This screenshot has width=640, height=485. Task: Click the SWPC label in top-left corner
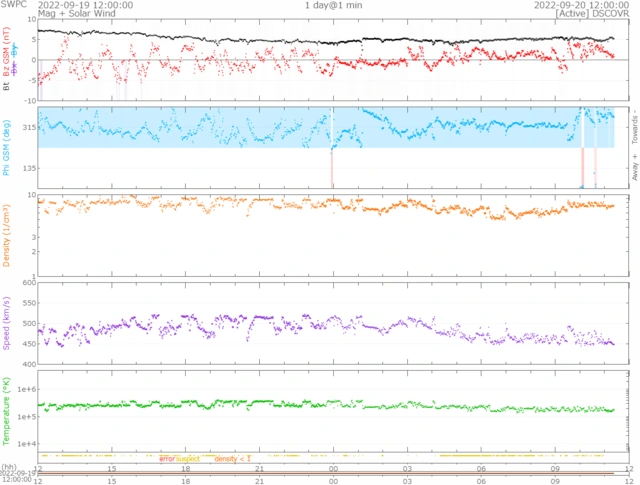14,5
